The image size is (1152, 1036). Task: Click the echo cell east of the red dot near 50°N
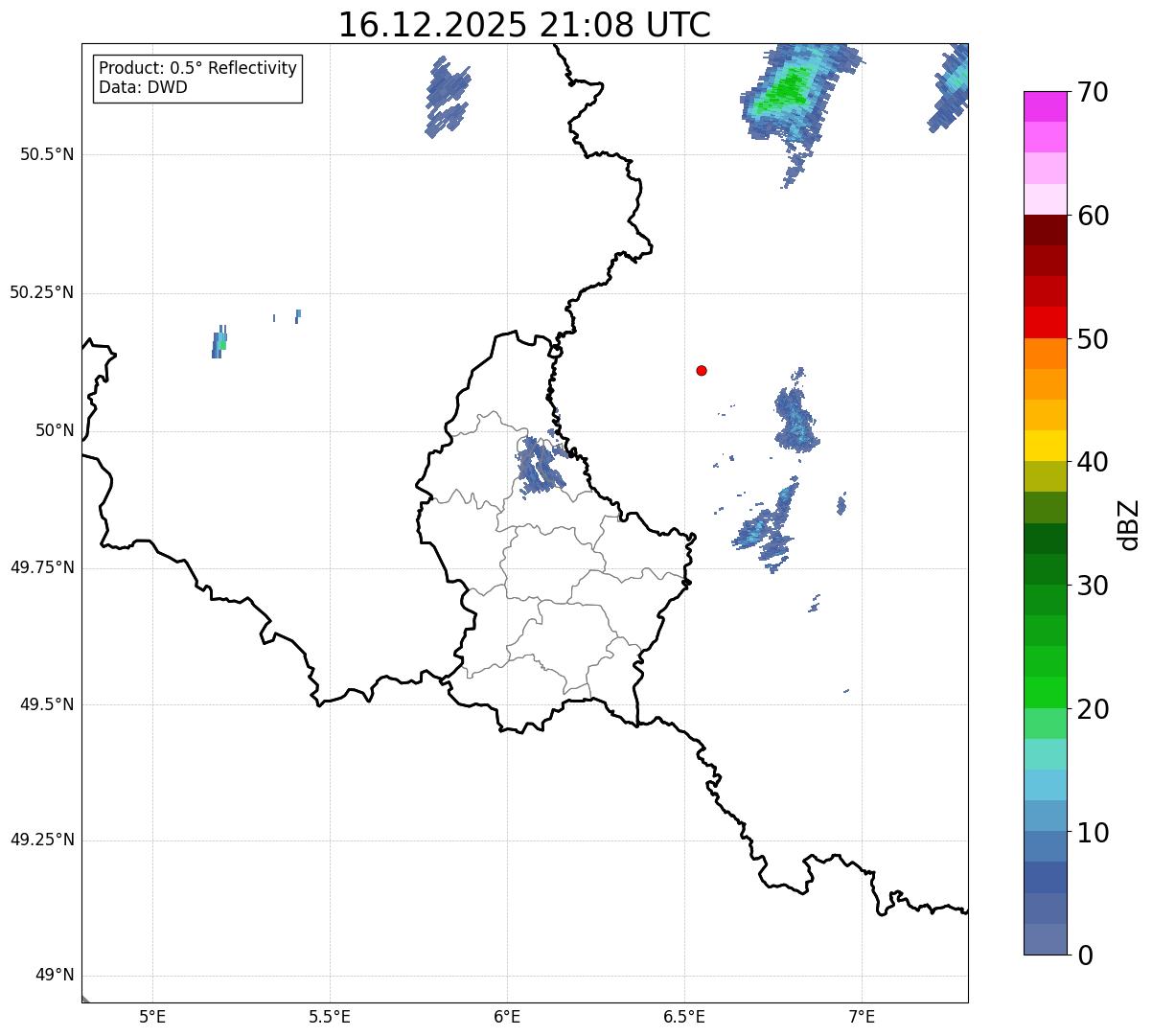(x=796, y=418)
